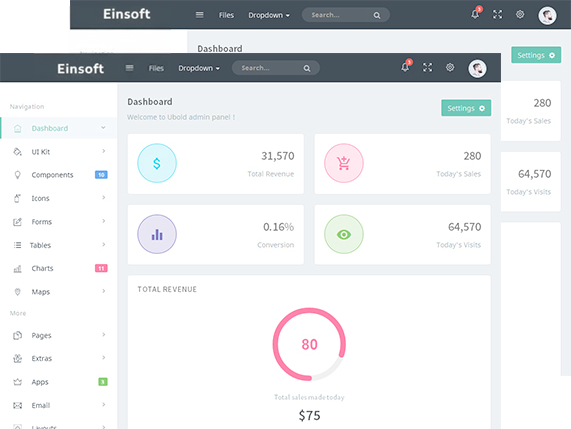Click the Components lightbulb icon
Screen dimensions: 571x429
(x=17, y=175)
